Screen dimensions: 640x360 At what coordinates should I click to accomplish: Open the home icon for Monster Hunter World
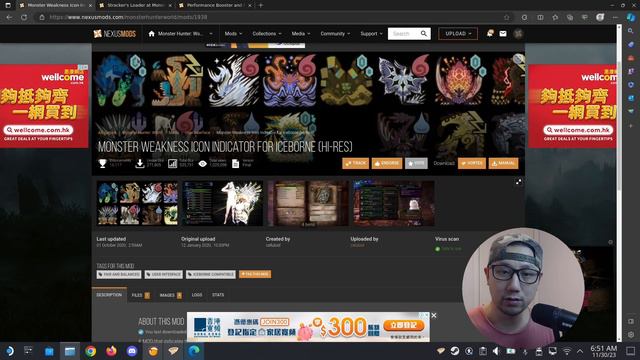pos(151,33)
